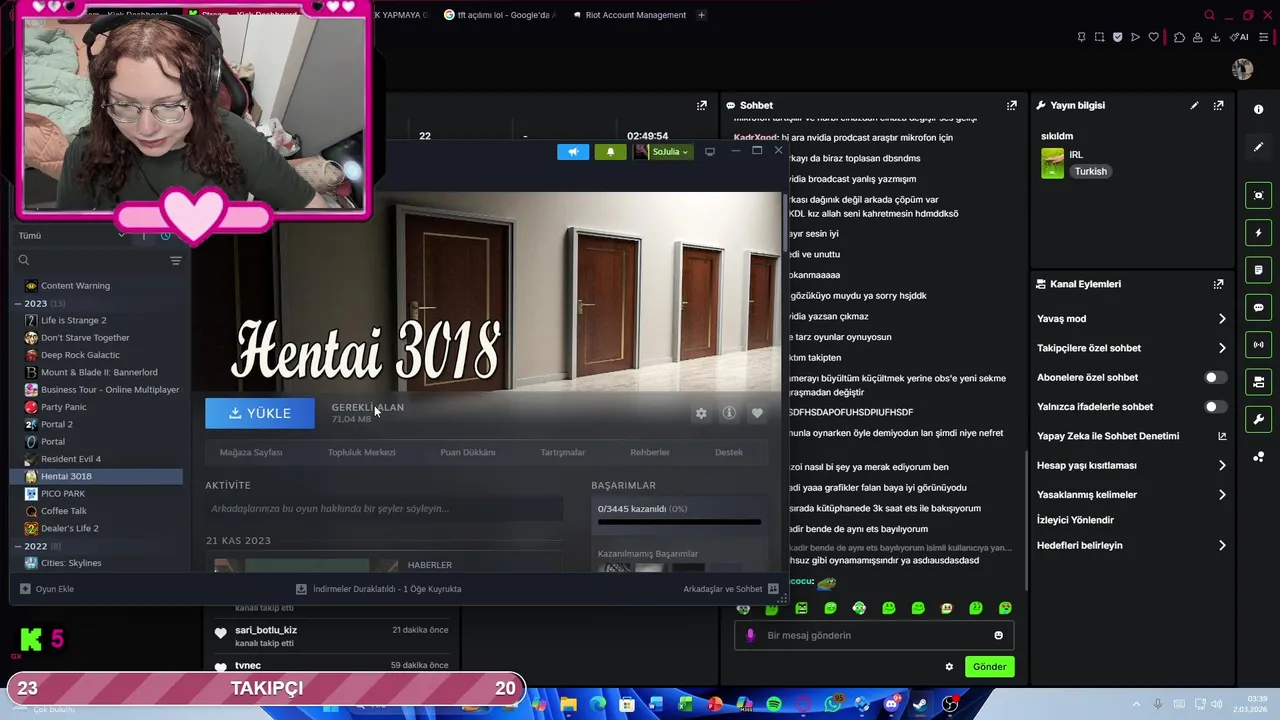Switch to the Tartışmalar tab

563,452
